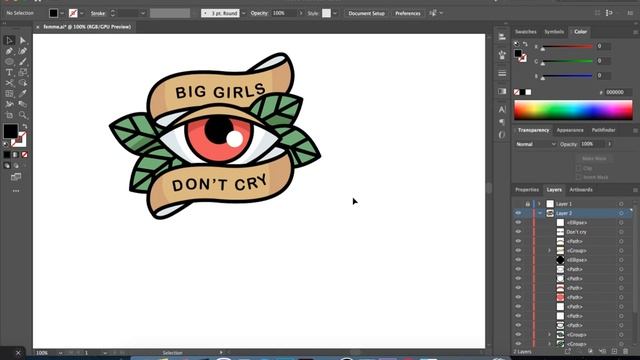Target the Layer 1 circle indicator
640x360 pixels.
tap(621, 204)
